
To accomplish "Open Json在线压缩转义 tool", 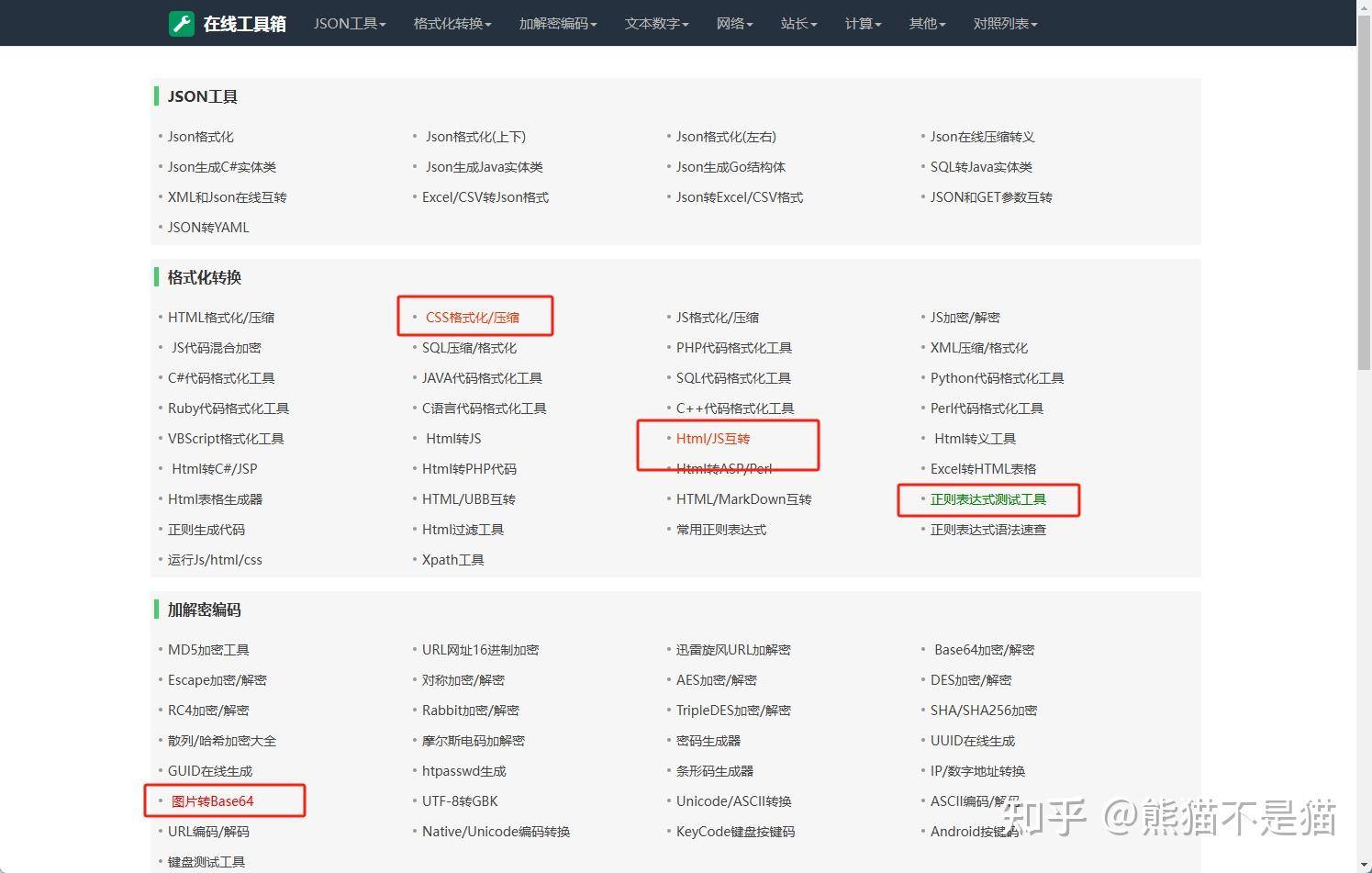I will coord(982,137).
